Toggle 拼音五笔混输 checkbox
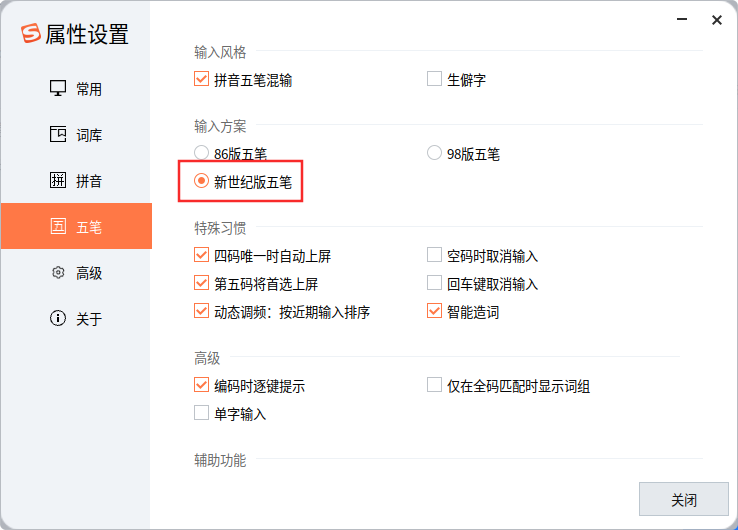Image resolution: width=738 pixels, height=530 pixels. (x=201, y=79)
